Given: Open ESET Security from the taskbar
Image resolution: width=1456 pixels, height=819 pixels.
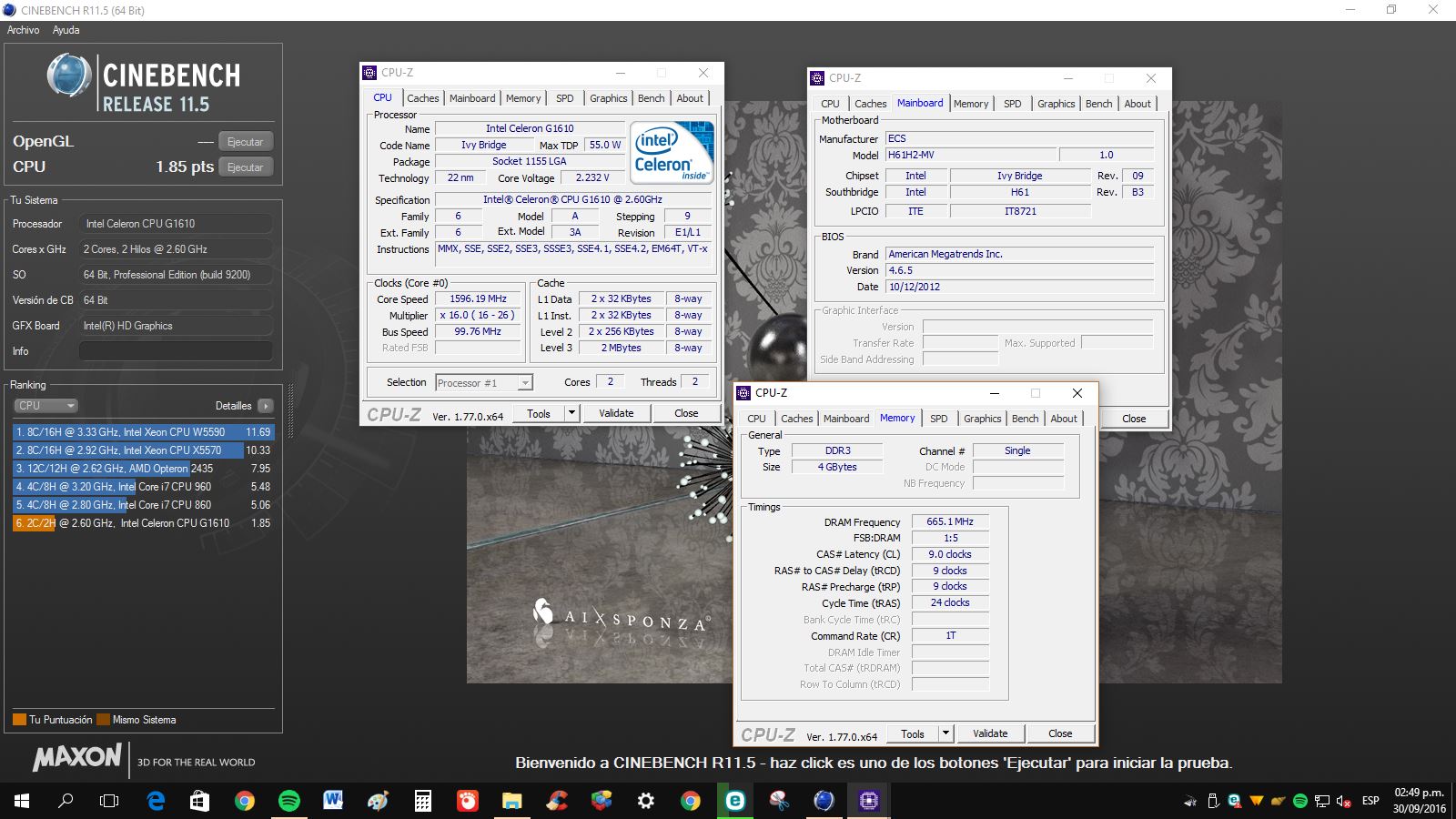Looking at the screenshot, I should 734,801.
